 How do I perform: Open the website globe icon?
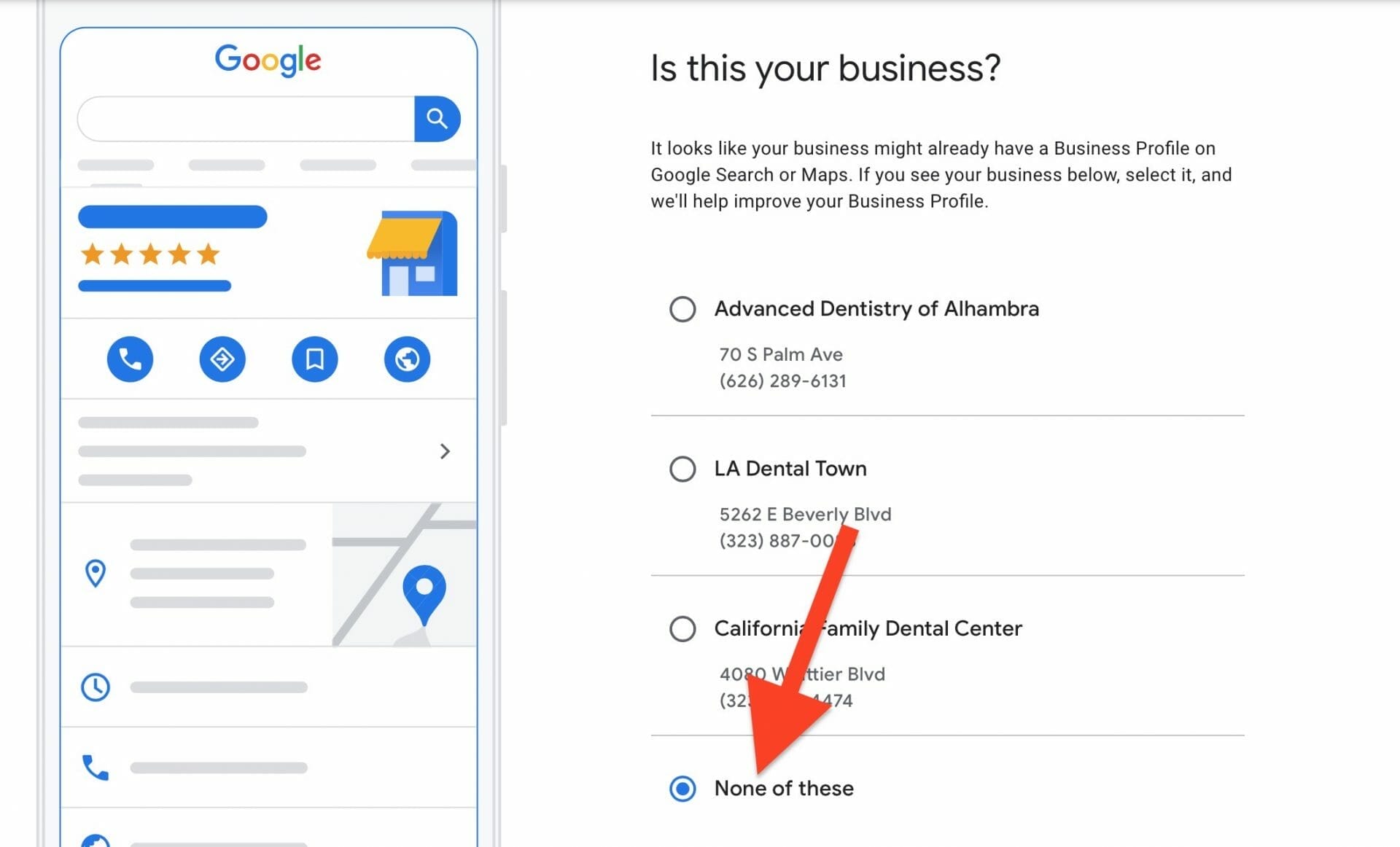tap(407, 359)
